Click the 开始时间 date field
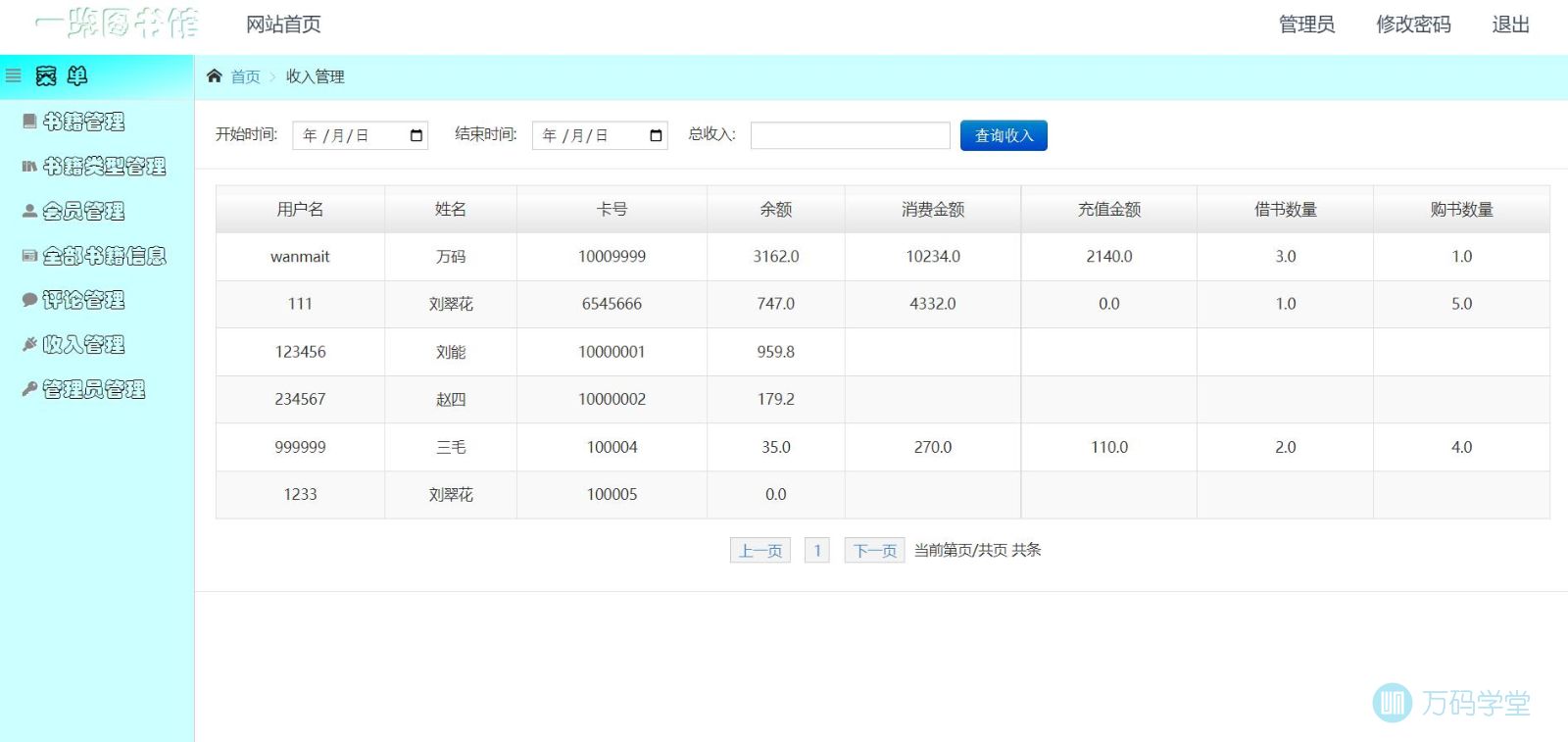 coord(361,135)
